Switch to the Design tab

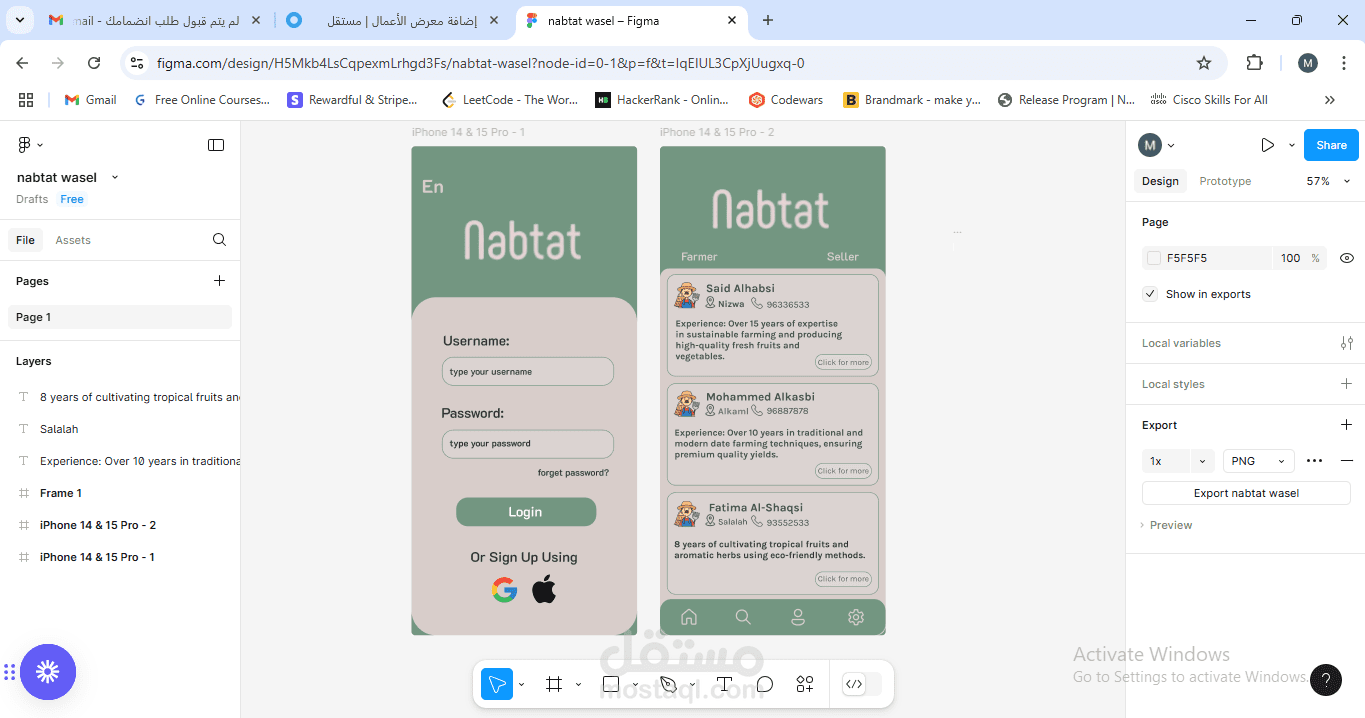[x=1160, y=181]
